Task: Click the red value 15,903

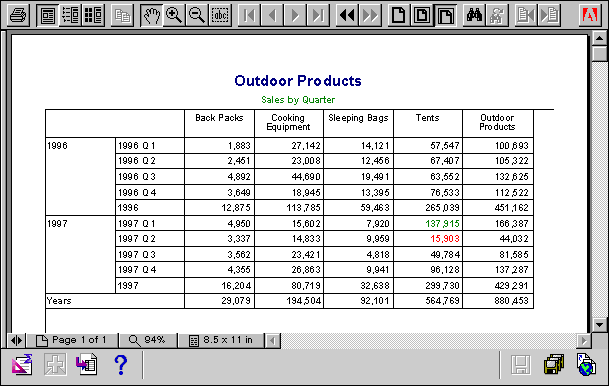Action: 445,239
